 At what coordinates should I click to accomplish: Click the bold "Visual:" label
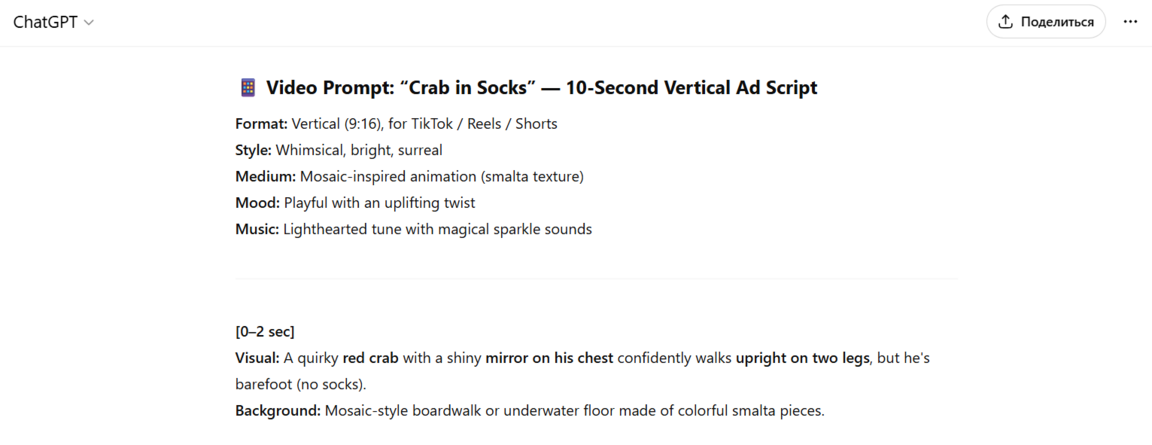[x=259, y=357]
